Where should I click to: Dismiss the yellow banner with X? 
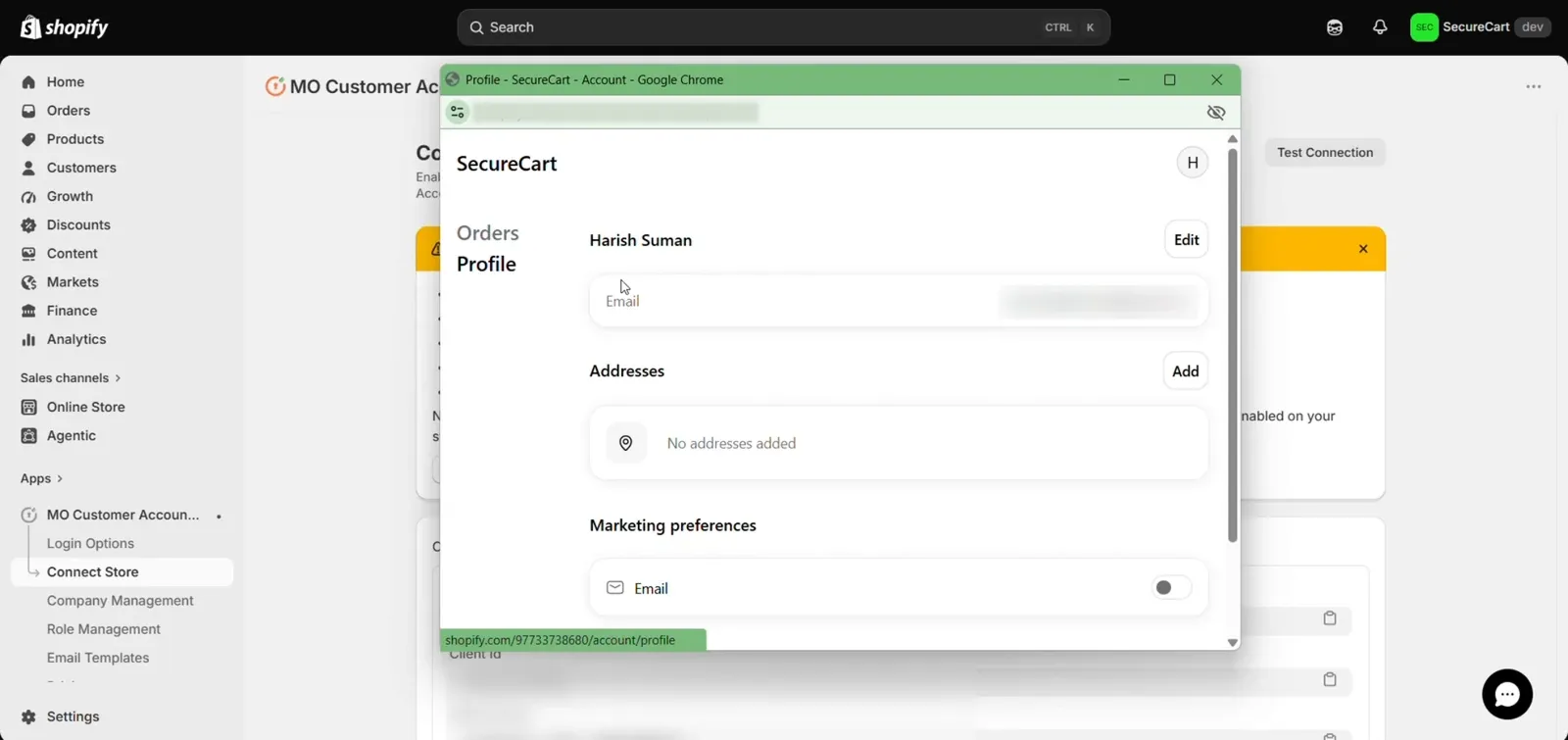click(x=1363, y=249)
